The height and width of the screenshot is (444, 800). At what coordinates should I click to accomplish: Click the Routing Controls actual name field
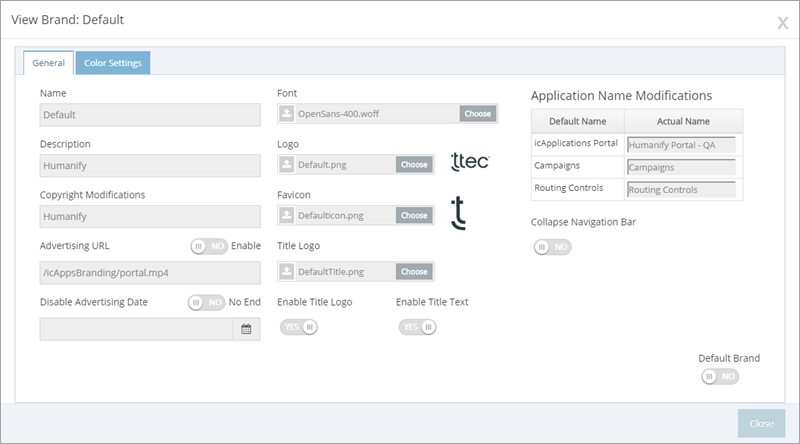tap(681, 189)
